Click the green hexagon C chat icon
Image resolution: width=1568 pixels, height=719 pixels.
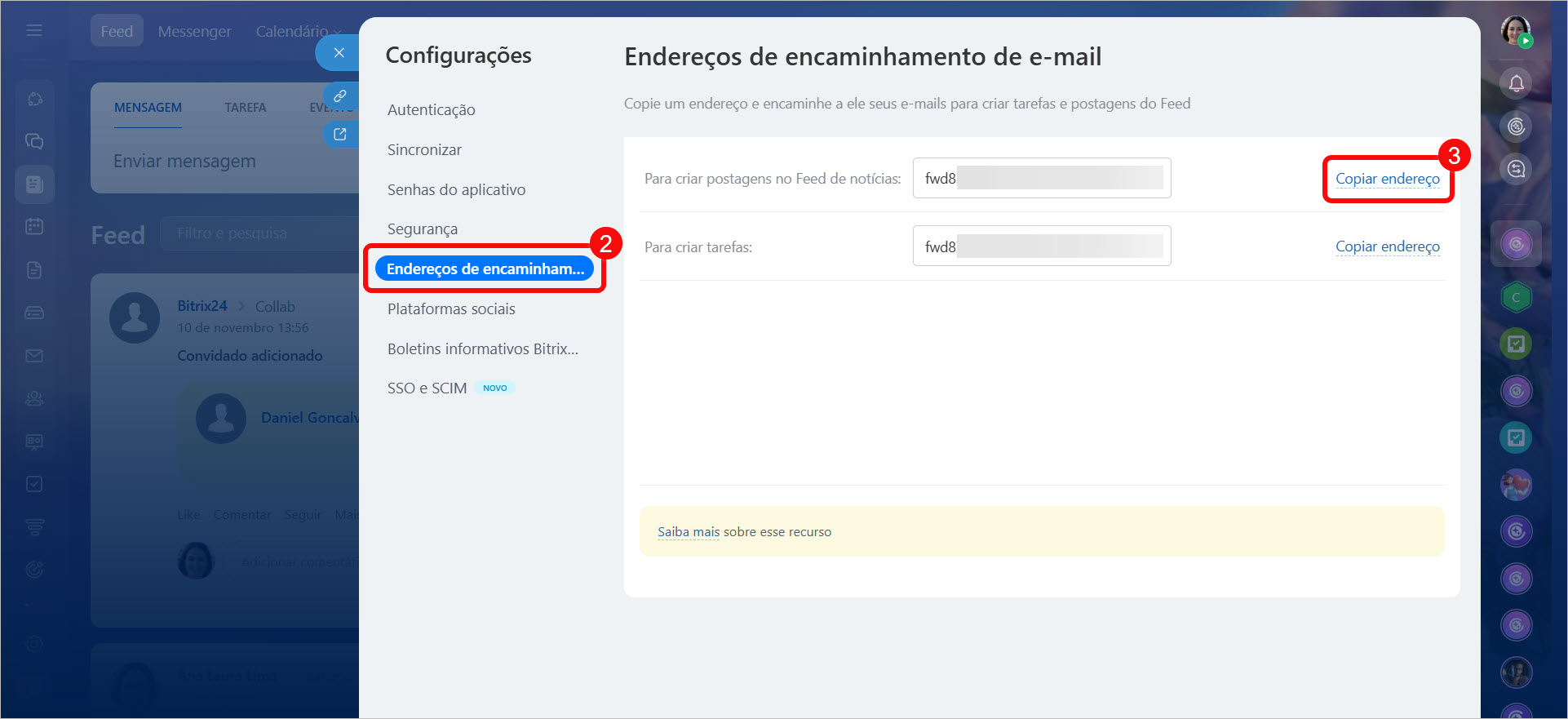1516,297
